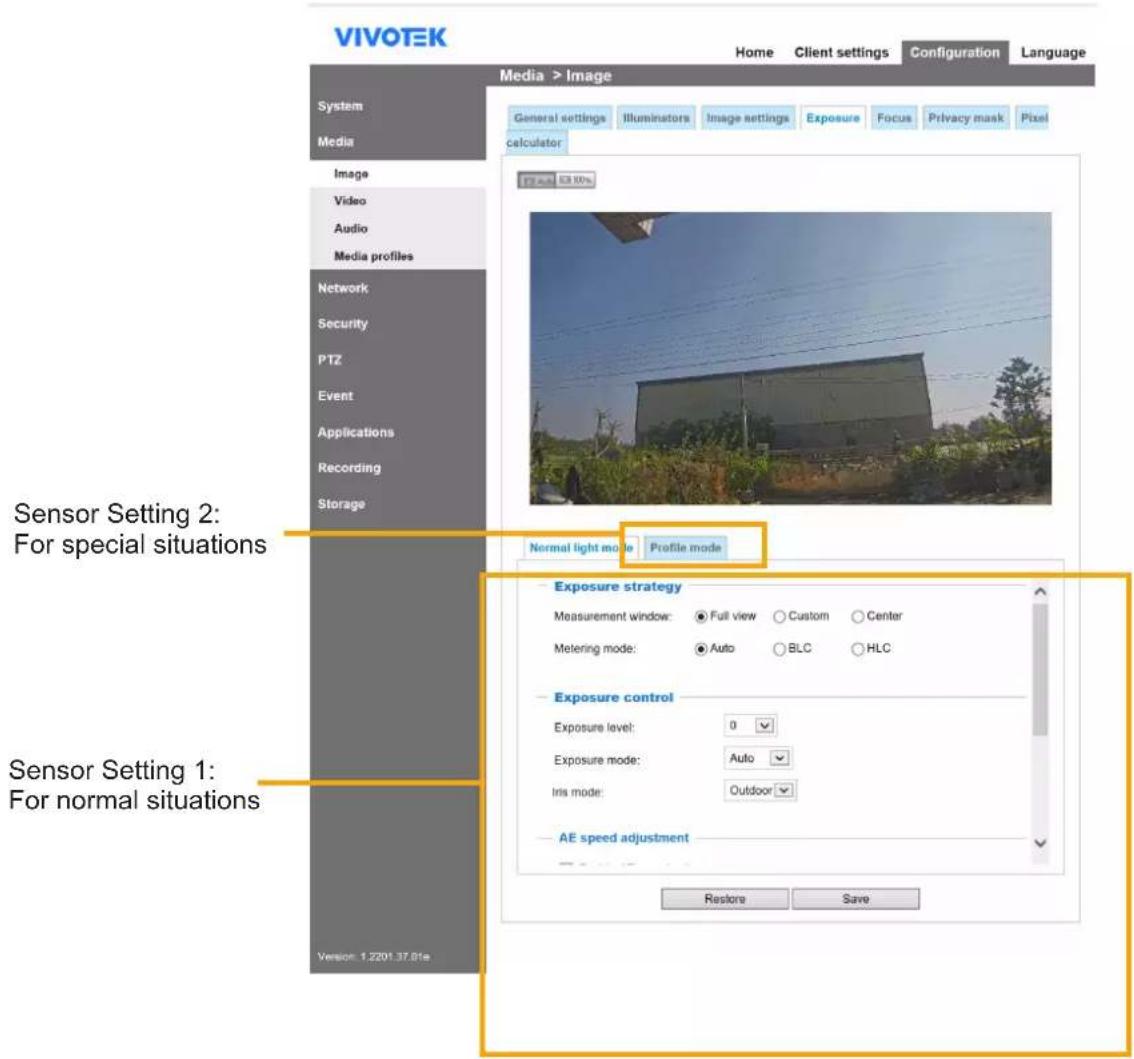
Task: Open the Exposure mode dropdown
Action: pyautogui.click(x=757, y=758)
